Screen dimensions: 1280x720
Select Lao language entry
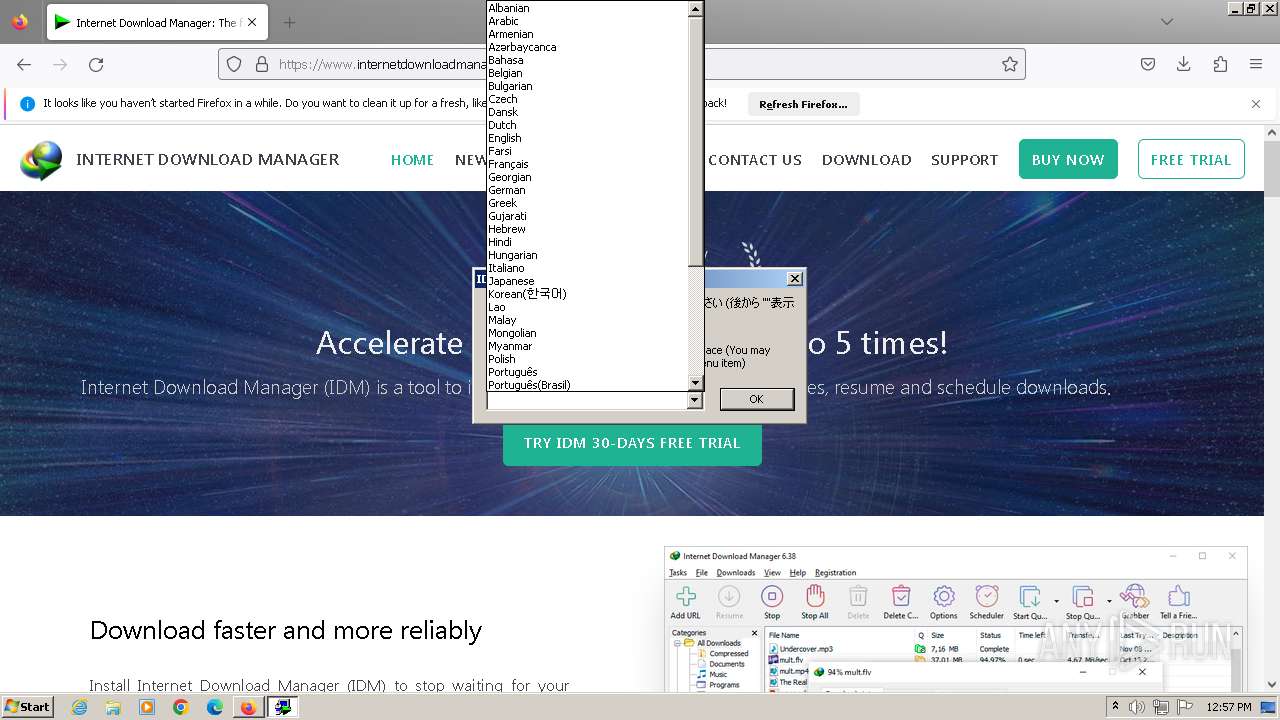pyautogui.click(x=588, y=307)
